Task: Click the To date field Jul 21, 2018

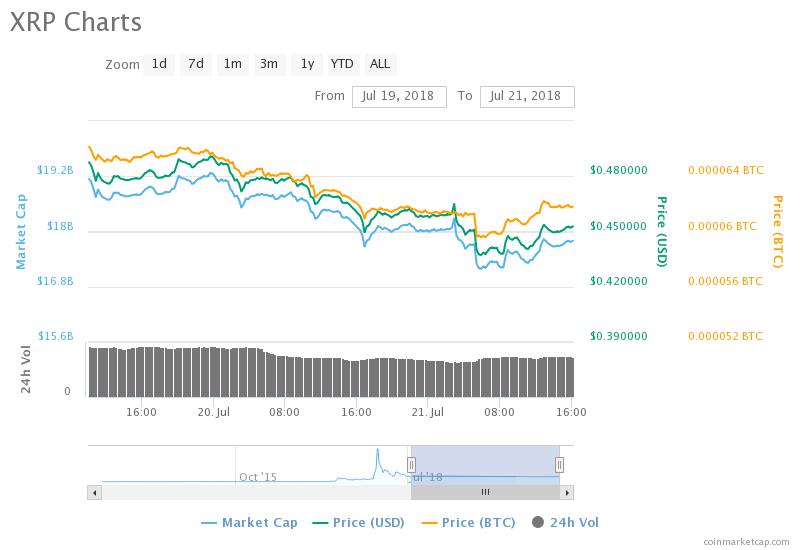Action: point(527,96)
